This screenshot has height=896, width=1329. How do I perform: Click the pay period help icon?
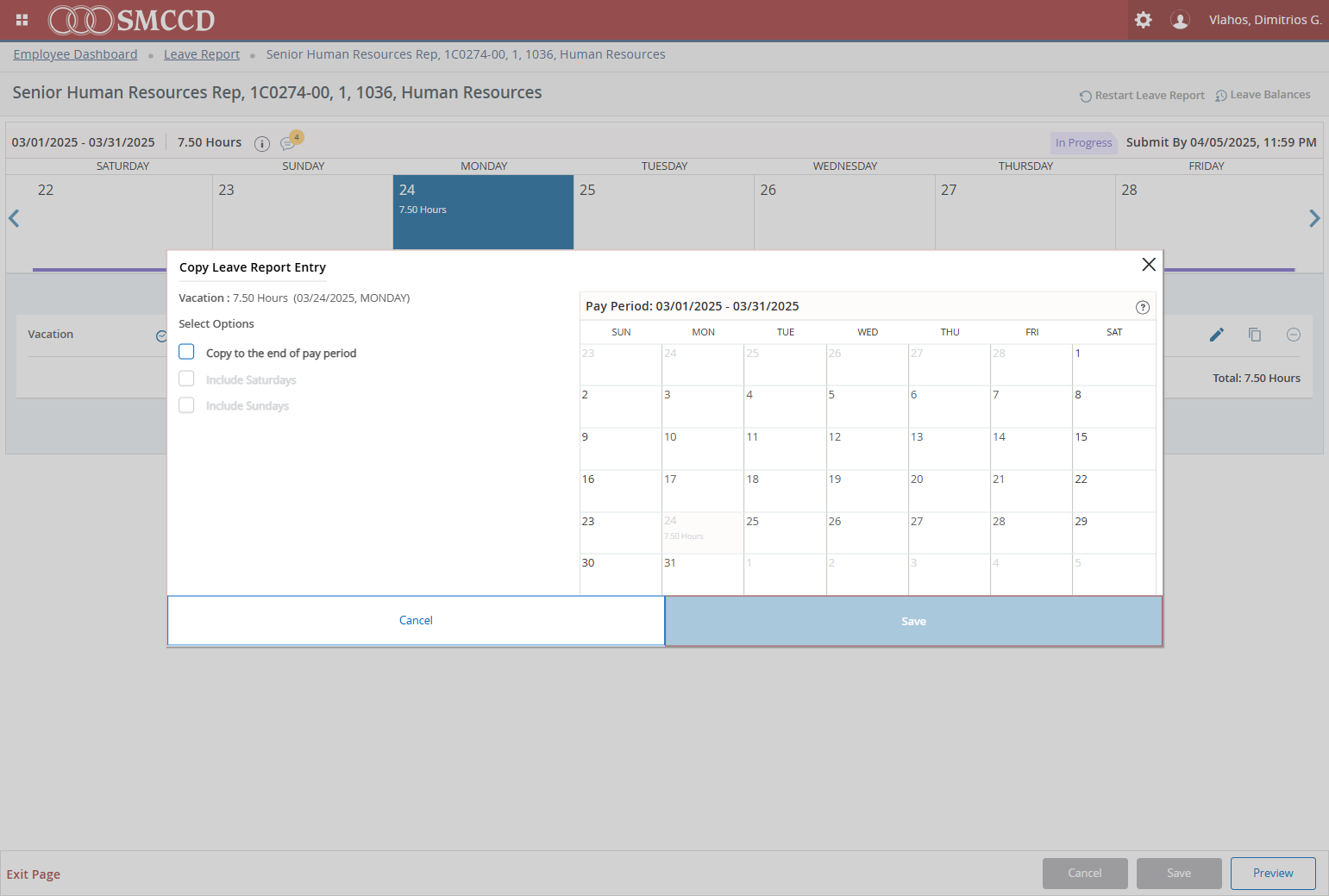click(x=1143, y=307)
